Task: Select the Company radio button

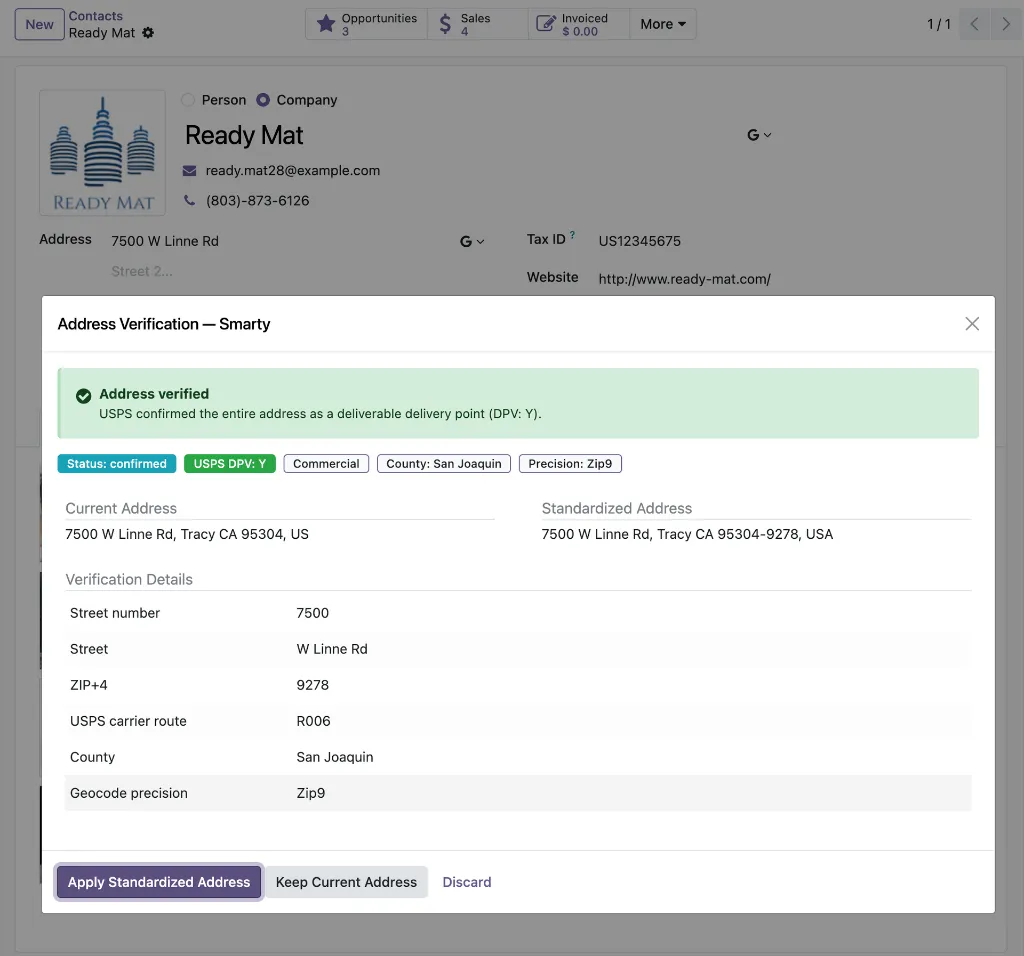Action: [x=263, y=100]
